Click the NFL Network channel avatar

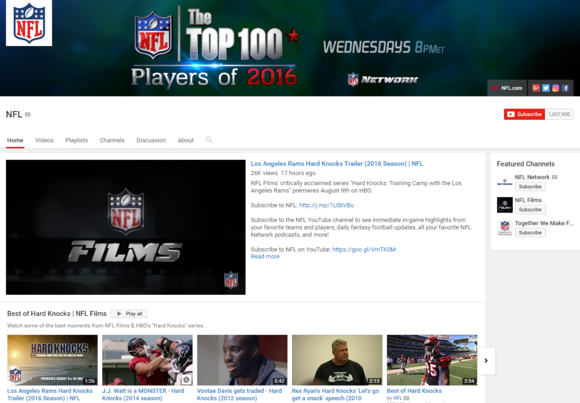coord(505,182)
